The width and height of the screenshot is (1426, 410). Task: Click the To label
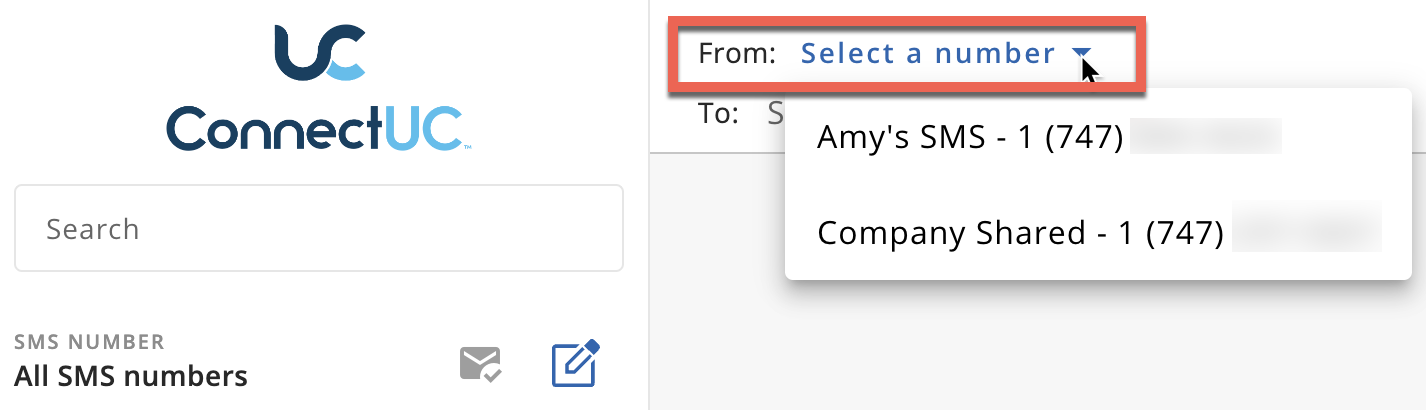point(718,113)
